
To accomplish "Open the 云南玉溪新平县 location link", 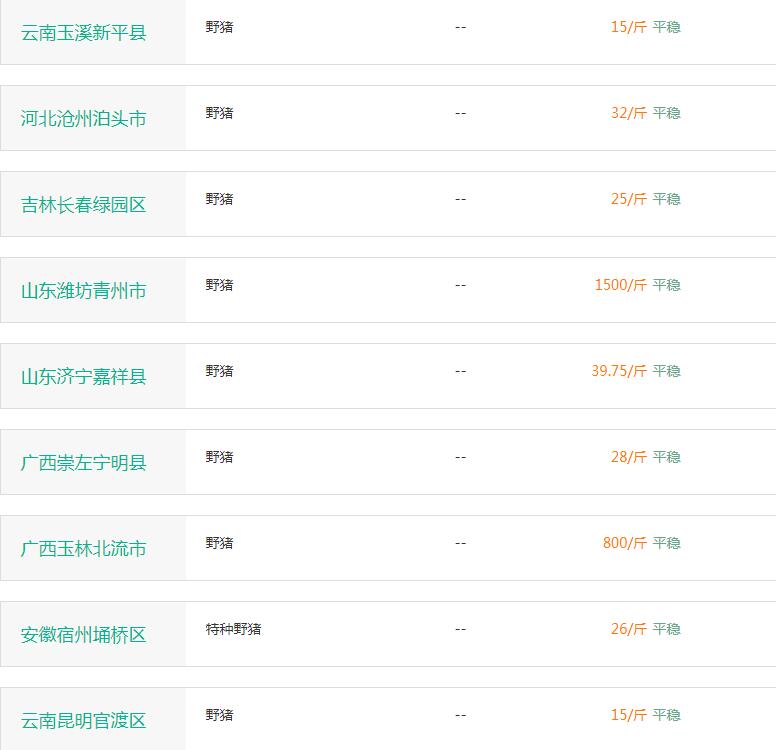I will pyautogui.click(x=83, y=33).
